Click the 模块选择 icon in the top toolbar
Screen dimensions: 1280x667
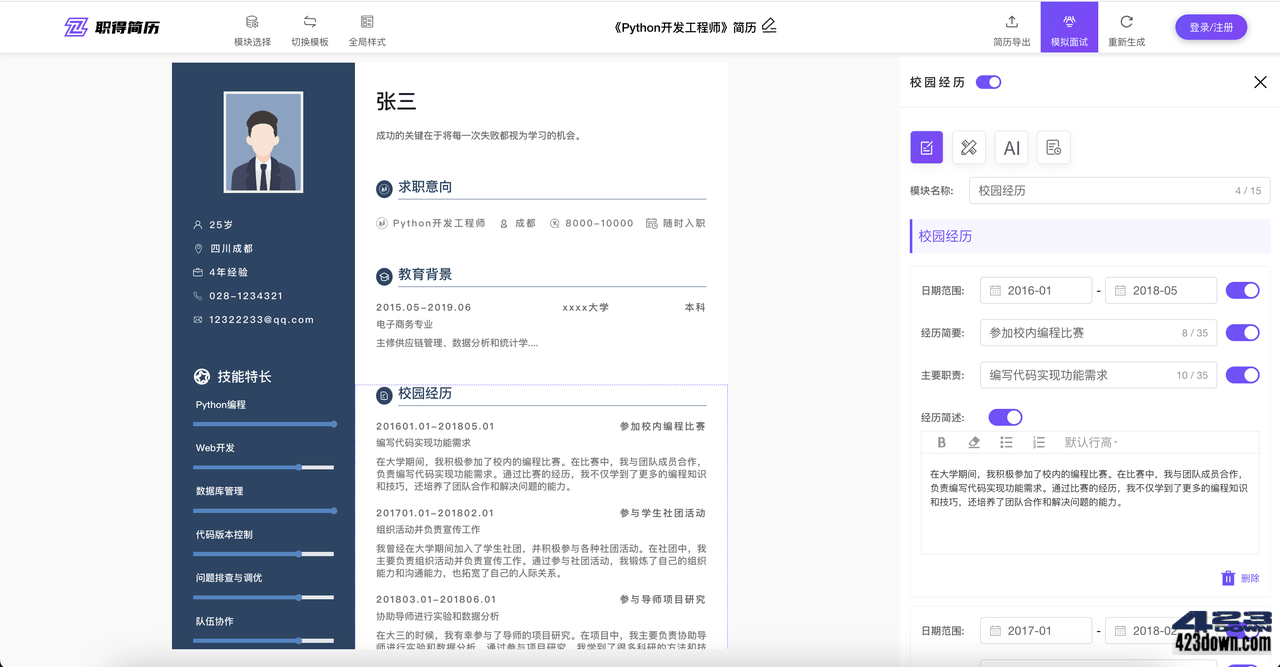[x=251, y=27]
